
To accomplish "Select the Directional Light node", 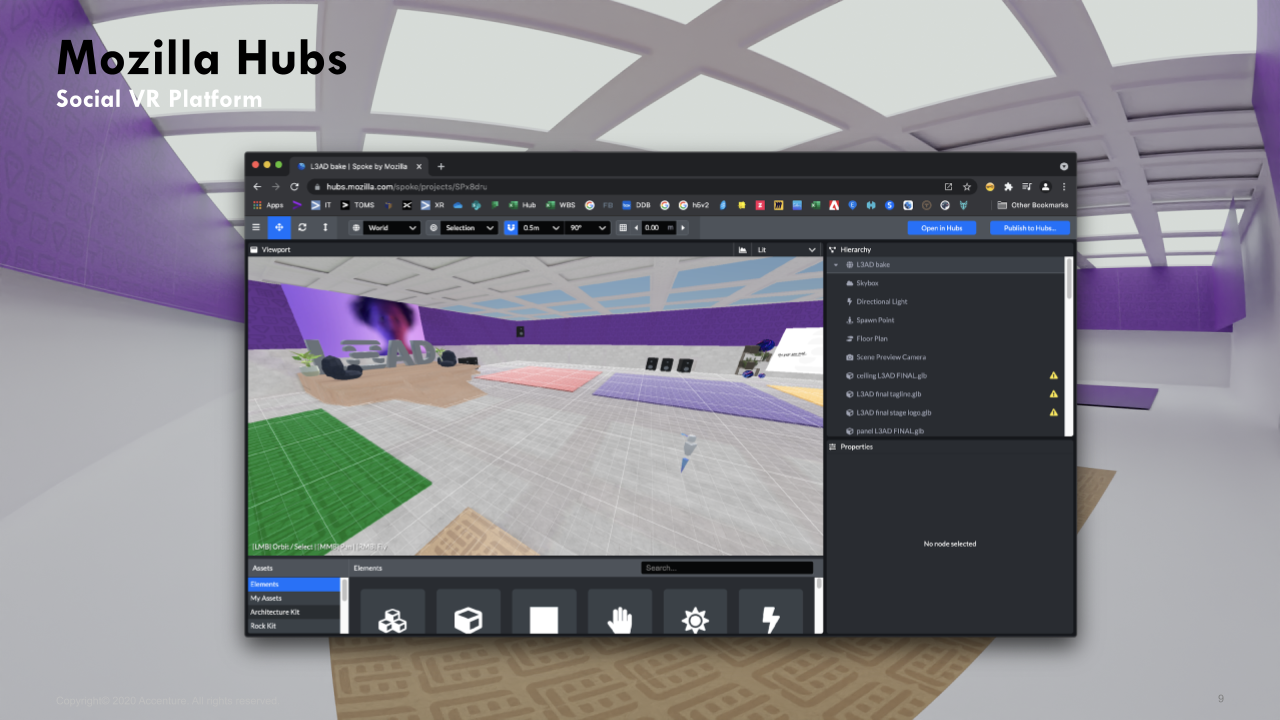I will point(946,301).
